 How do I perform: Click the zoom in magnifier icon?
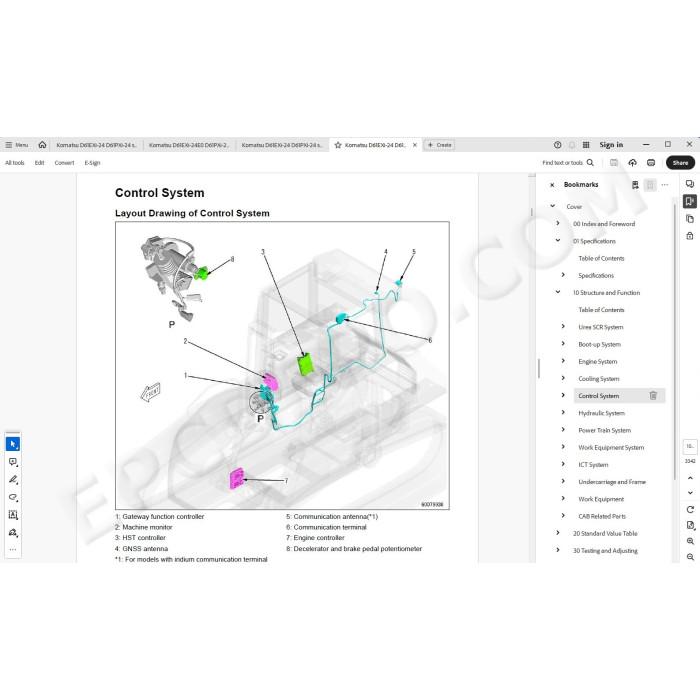pos(690,541)
